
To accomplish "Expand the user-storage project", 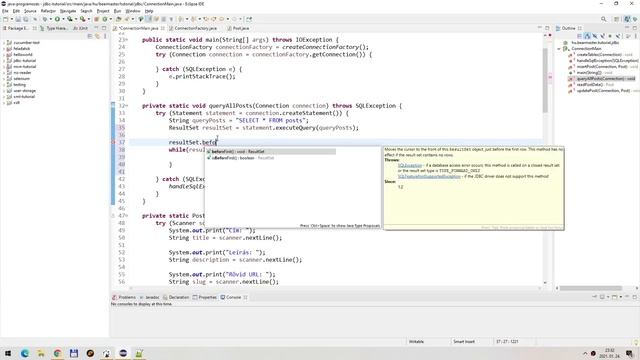I will [x=4, y=91].
